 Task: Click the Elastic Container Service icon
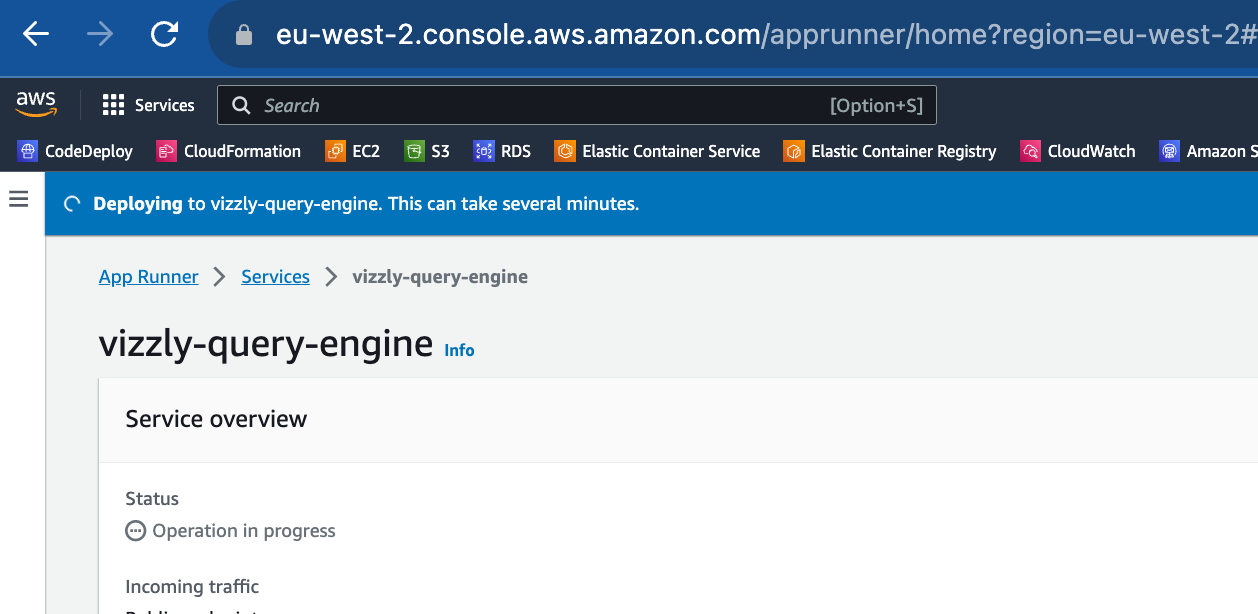(565, 151)
